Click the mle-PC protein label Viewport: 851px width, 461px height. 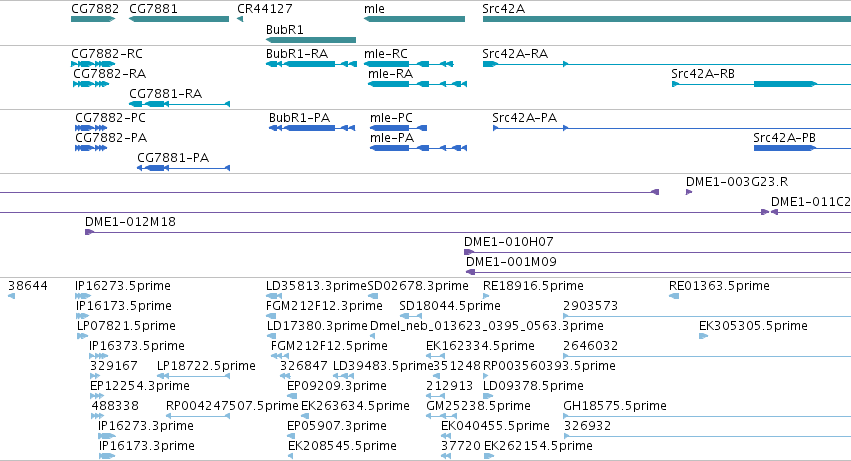pos(391,118)
